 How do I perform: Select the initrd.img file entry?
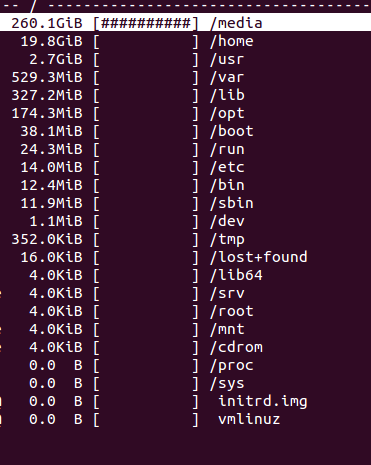pyautogui.click(x=185, y=401)
